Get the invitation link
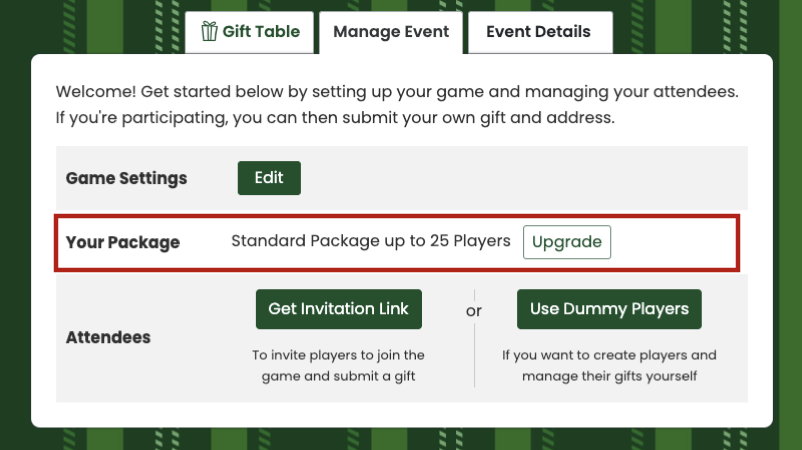The width and height of the screenshot is (802, 450). tap(339, 309)
